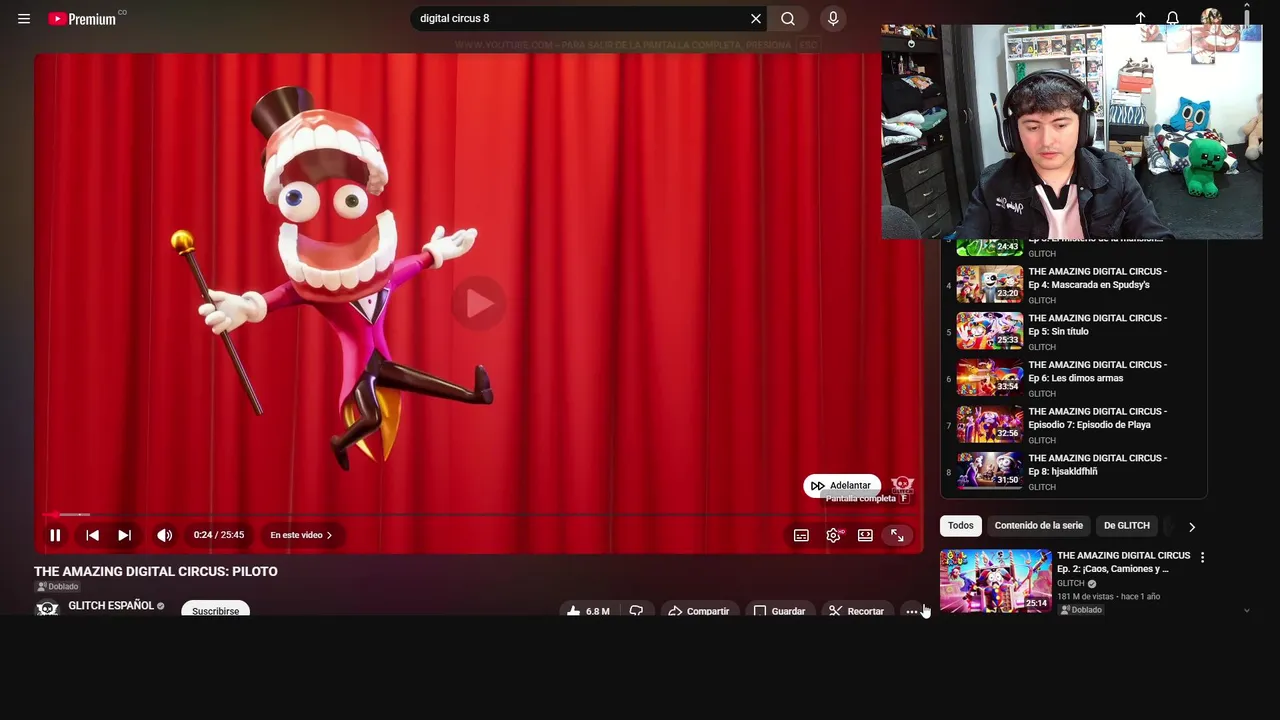This screenshot has width=1280, height=720.
Task: Click the GLITCH channel watermark in the player
Action: (903, 486)
